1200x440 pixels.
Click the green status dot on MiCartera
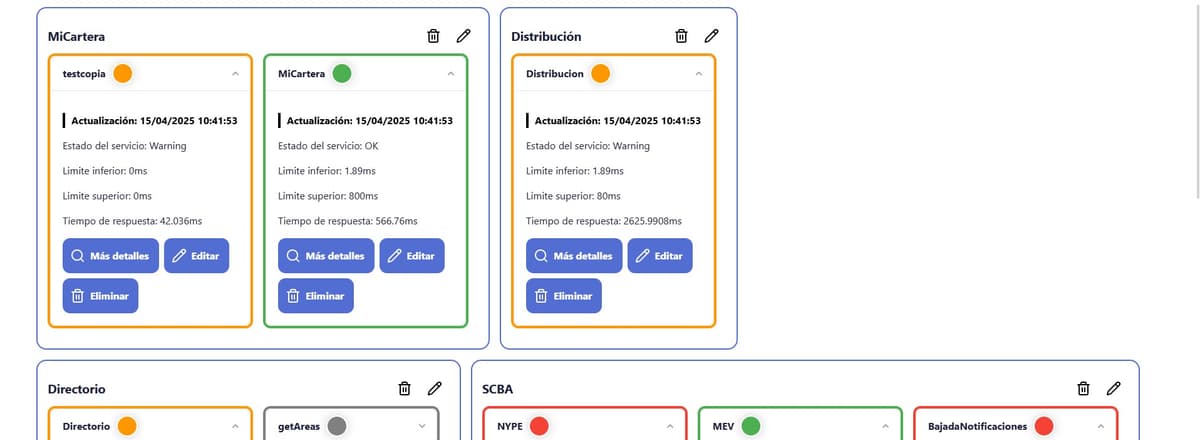pyautogui.click(x=341, y=73)
